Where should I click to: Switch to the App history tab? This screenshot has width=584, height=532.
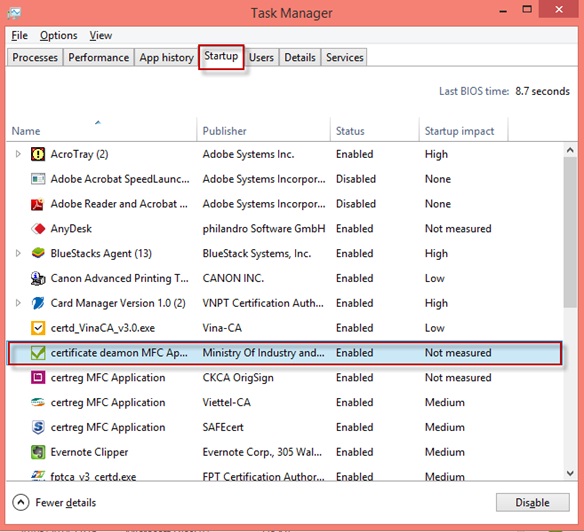pos(166,57)
